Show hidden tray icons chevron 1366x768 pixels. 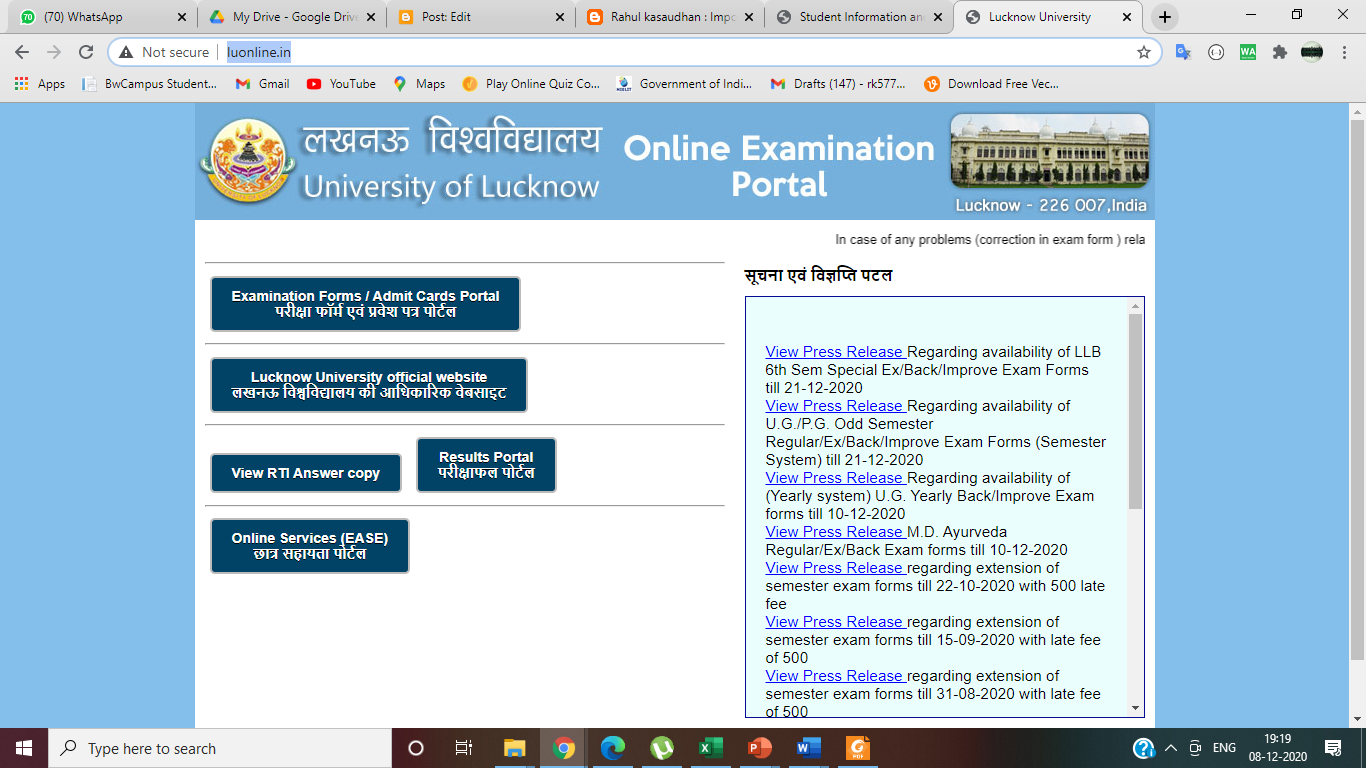click(1170, 748)
